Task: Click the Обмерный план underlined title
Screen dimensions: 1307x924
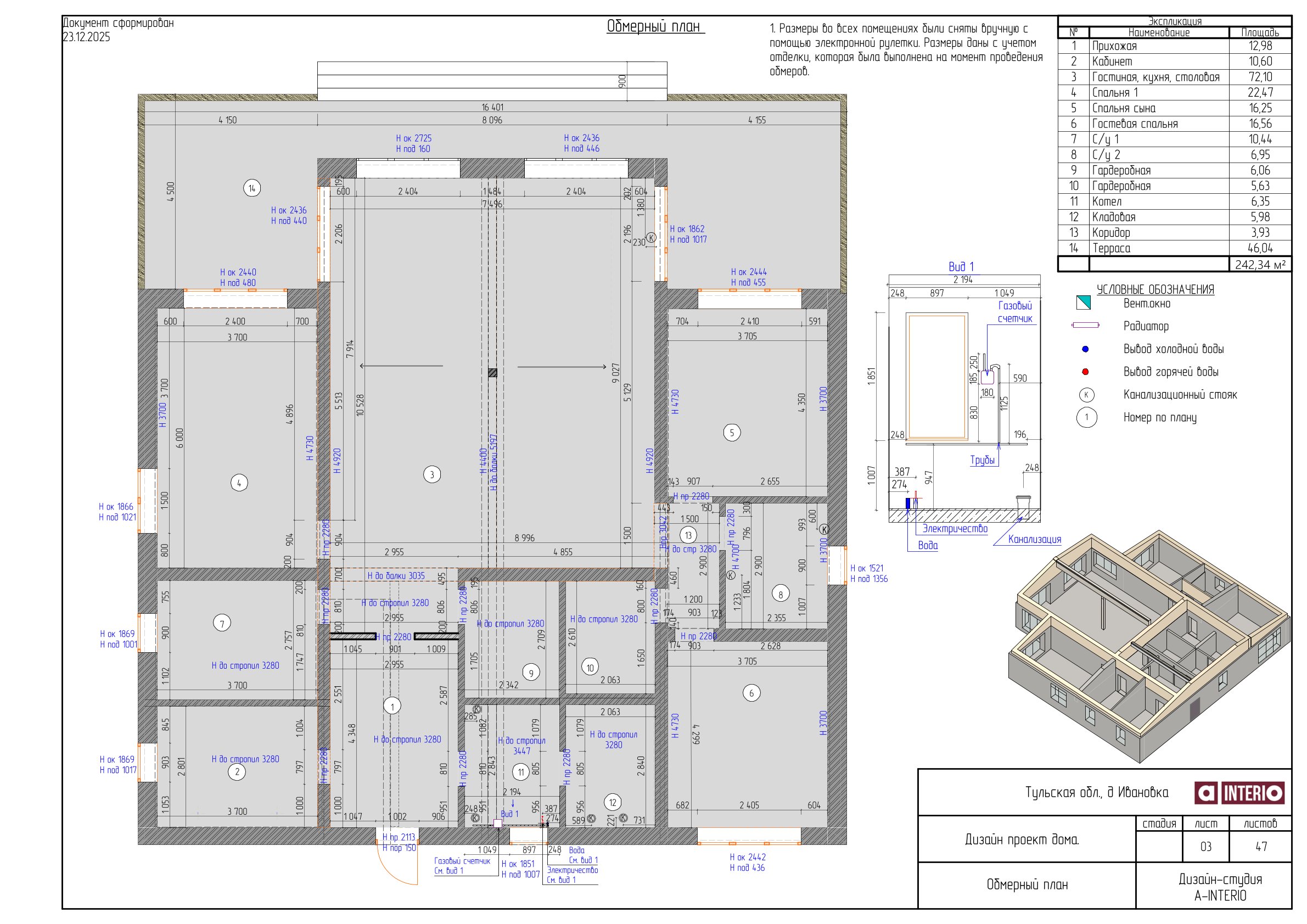Action: coord(655,27)
